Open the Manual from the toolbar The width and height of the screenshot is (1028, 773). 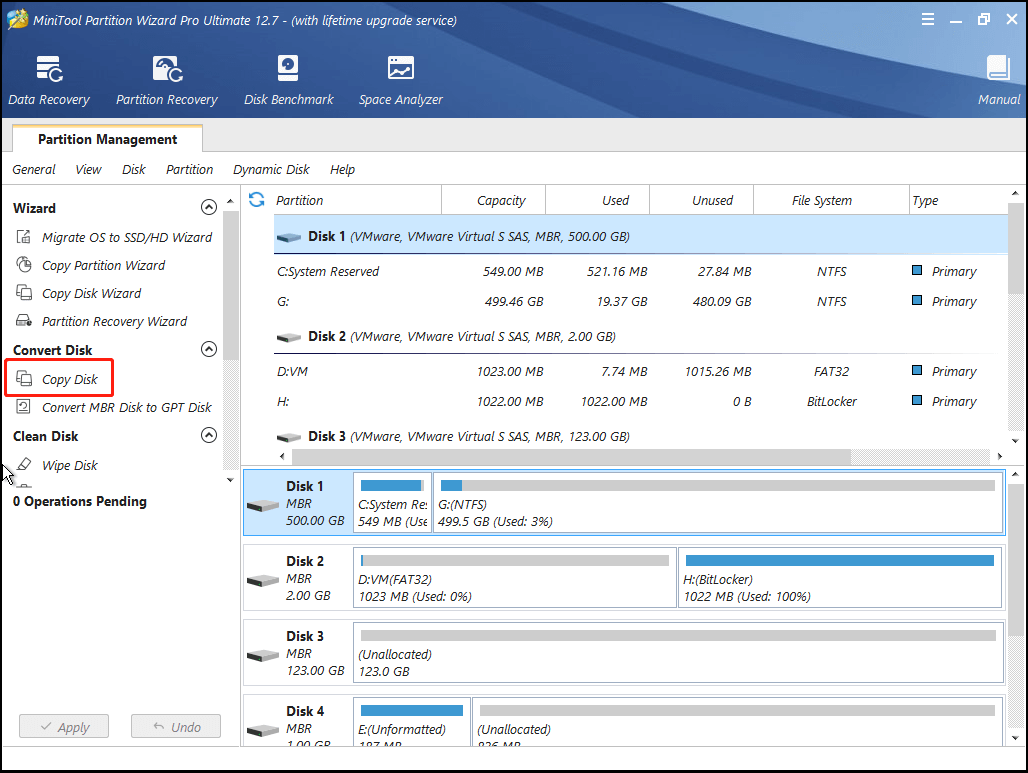[997, 80]
